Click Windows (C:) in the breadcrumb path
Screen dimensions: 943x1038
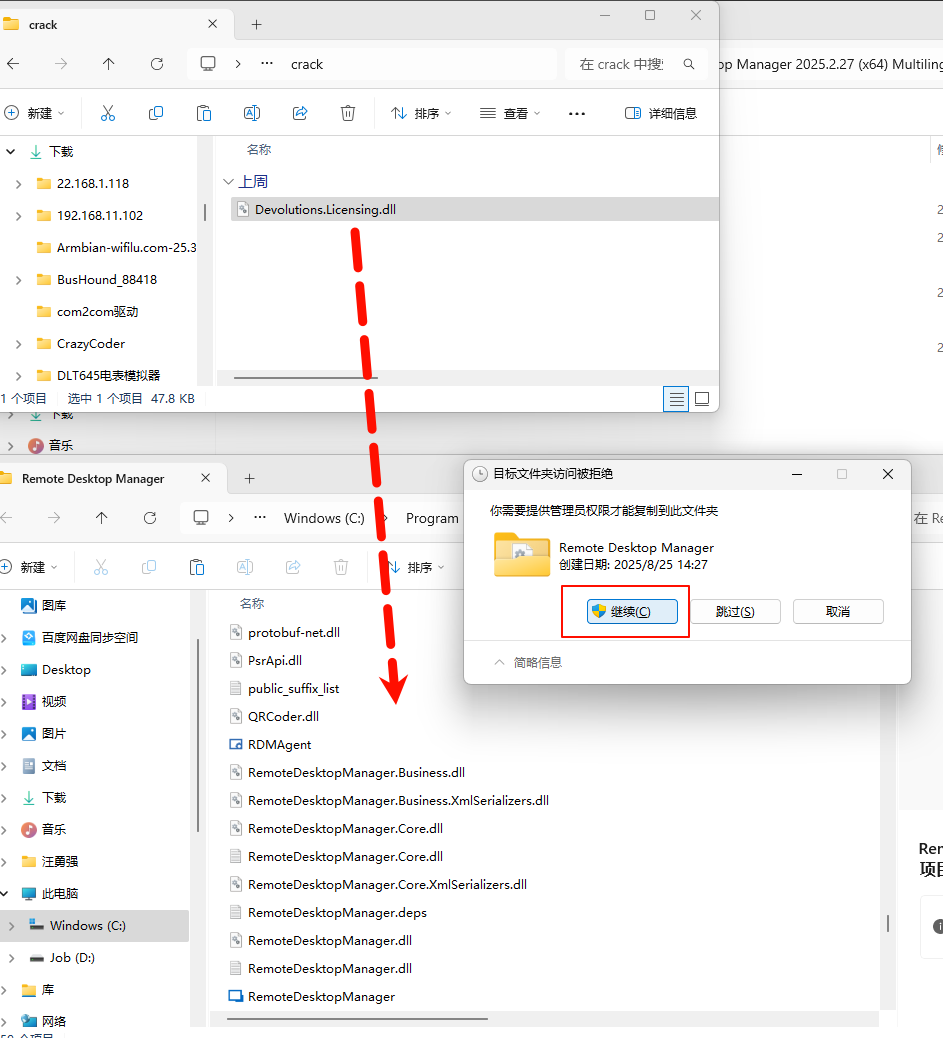(324, 518)
